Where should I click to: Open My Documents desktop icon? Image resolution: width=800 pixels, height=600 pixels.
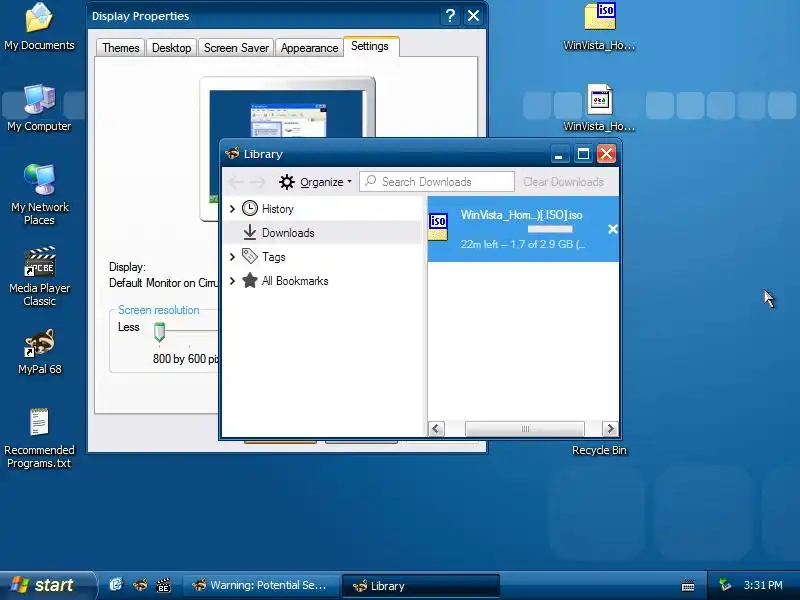[39, 27]
